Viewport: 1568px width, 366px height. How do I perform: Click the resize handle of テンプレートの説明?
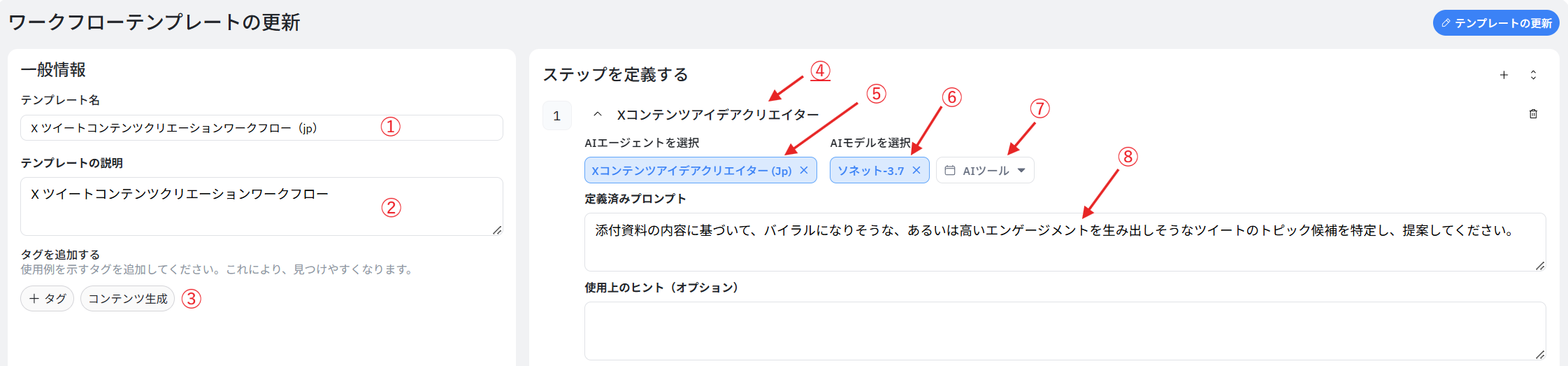click(497, 230)
